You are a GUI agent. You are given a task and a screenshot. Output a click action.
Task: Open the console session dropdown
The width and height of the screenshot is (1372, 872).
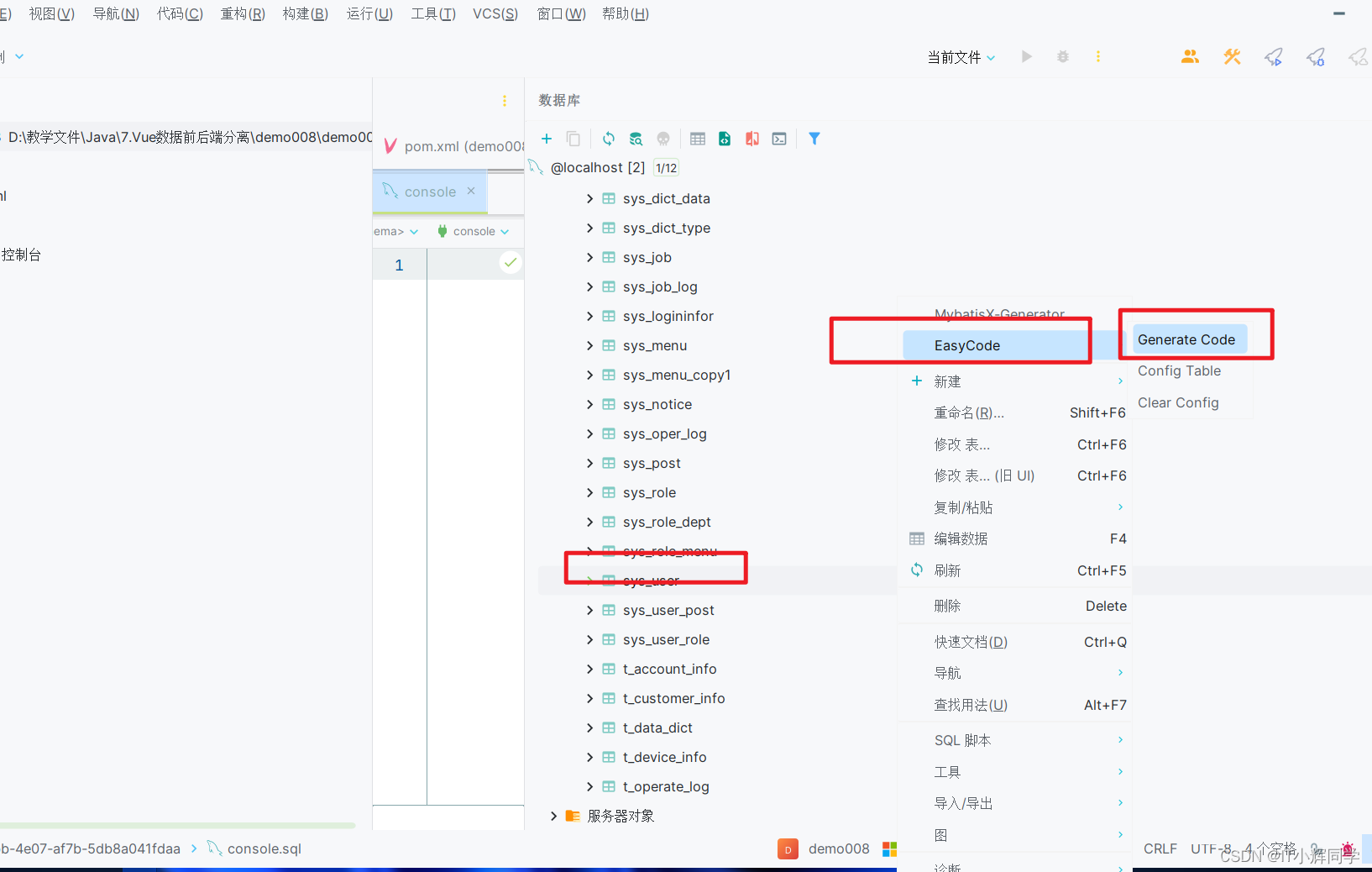(474, 231)
